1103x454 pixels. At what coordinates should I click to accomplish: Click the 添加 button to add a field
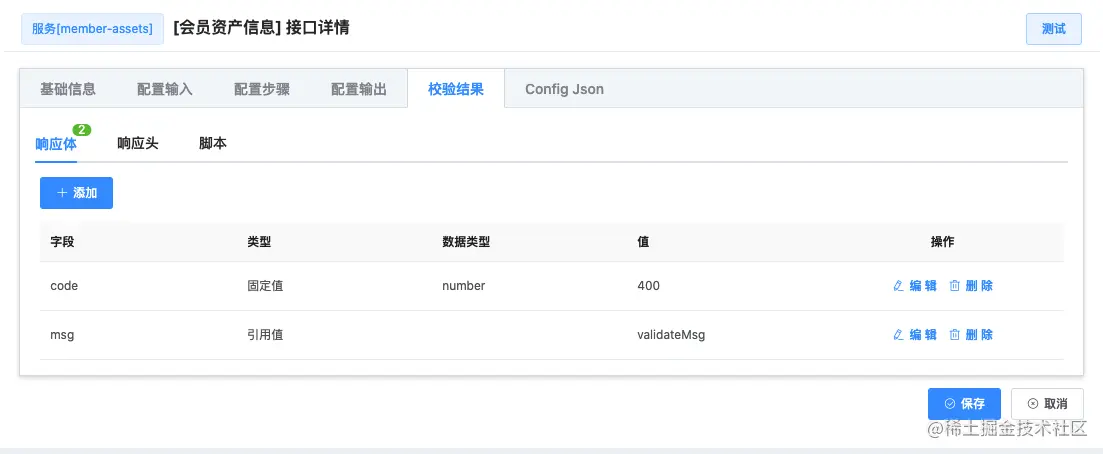coord(77,193)
